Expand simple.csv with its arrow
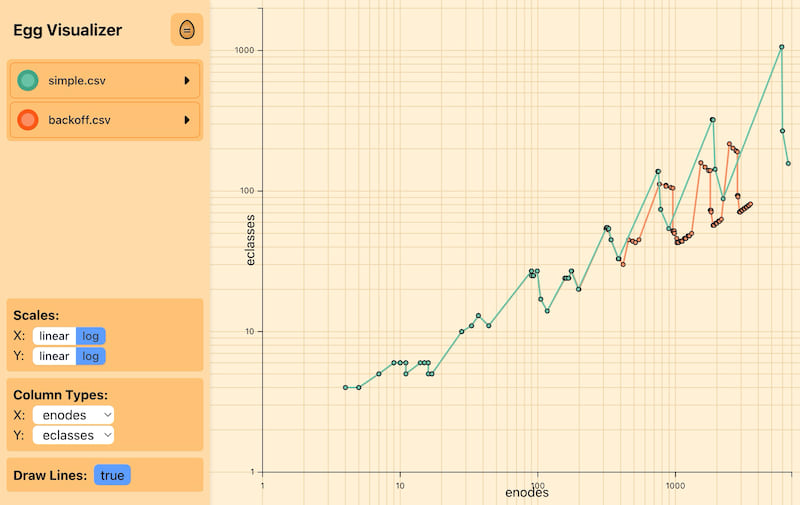Screen dimensions: 800x505 pyautogui.click(x=187, y=80)
